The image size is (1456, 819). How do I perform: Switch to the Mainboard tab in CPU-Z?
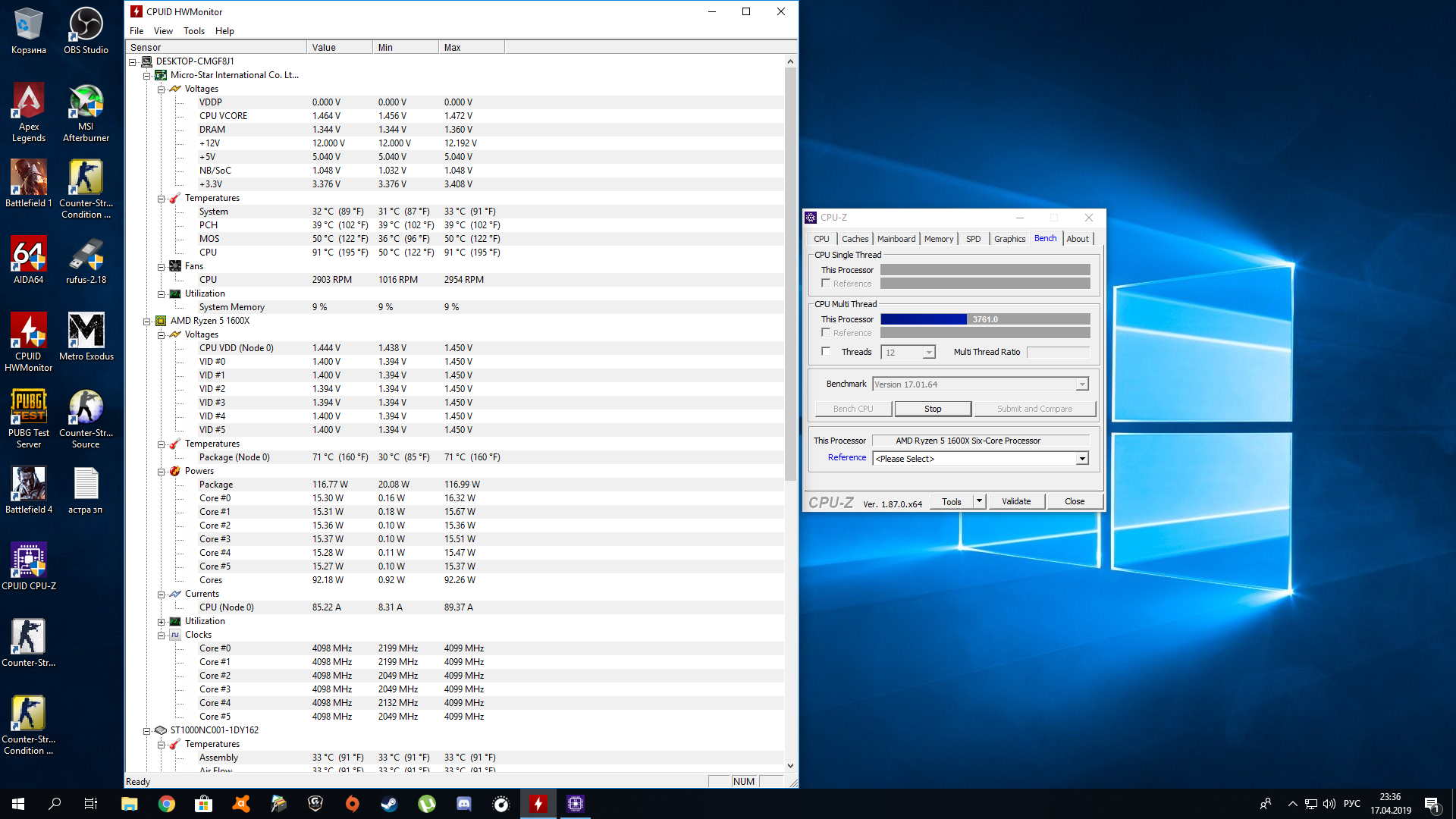point(896,239)
